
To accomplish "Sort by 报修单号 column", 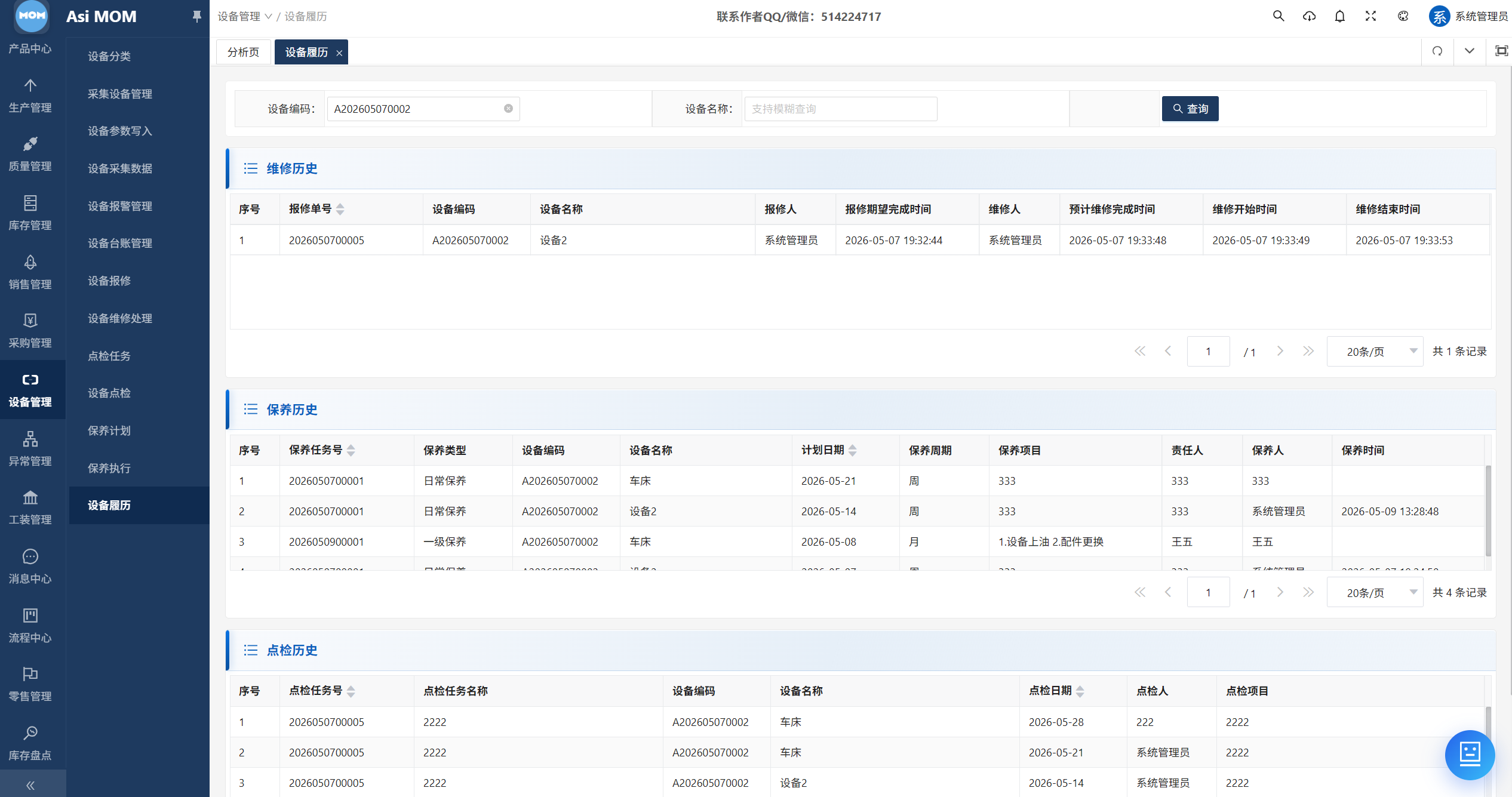I will [x=340, y=209].
